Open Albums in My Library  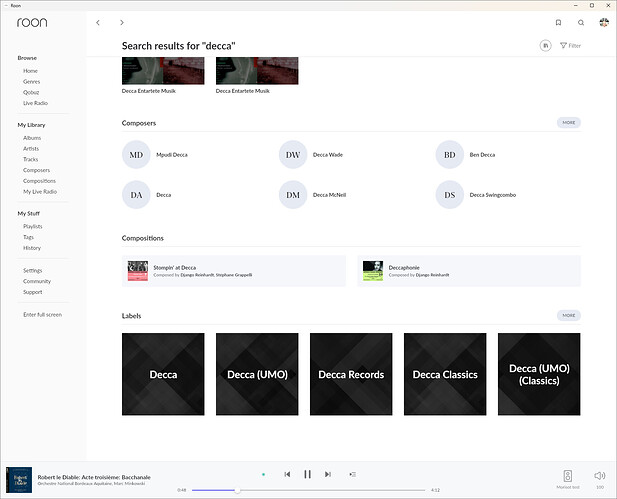pos(32,138)
